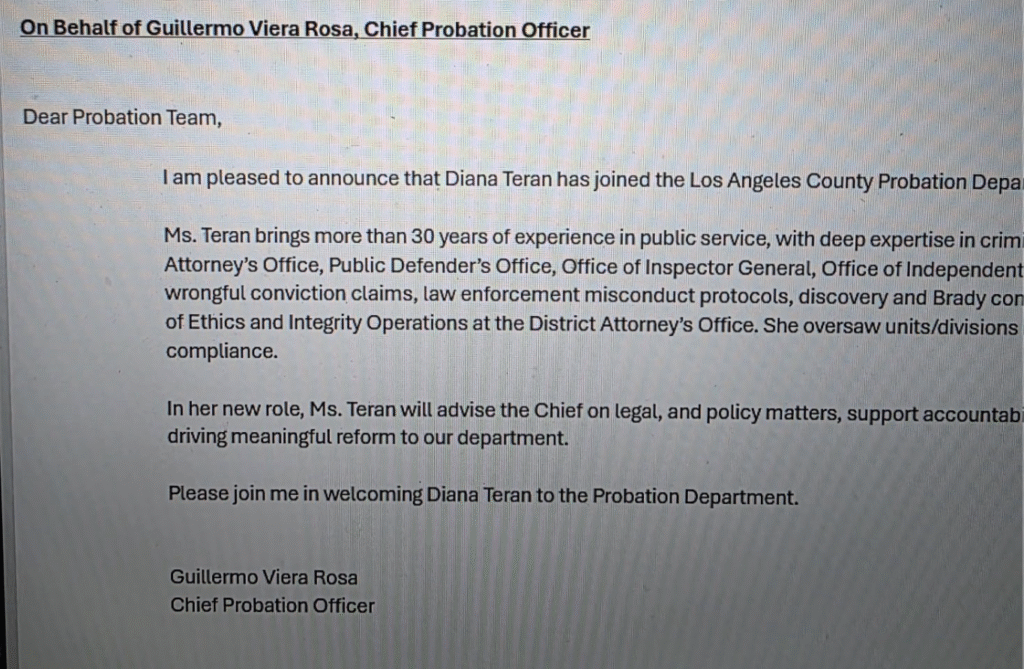Viewport: 1024px width, 669px height.
Task: Click the sentence starting "Please join me in welcoming"
Action: click(x=483, y=495)
